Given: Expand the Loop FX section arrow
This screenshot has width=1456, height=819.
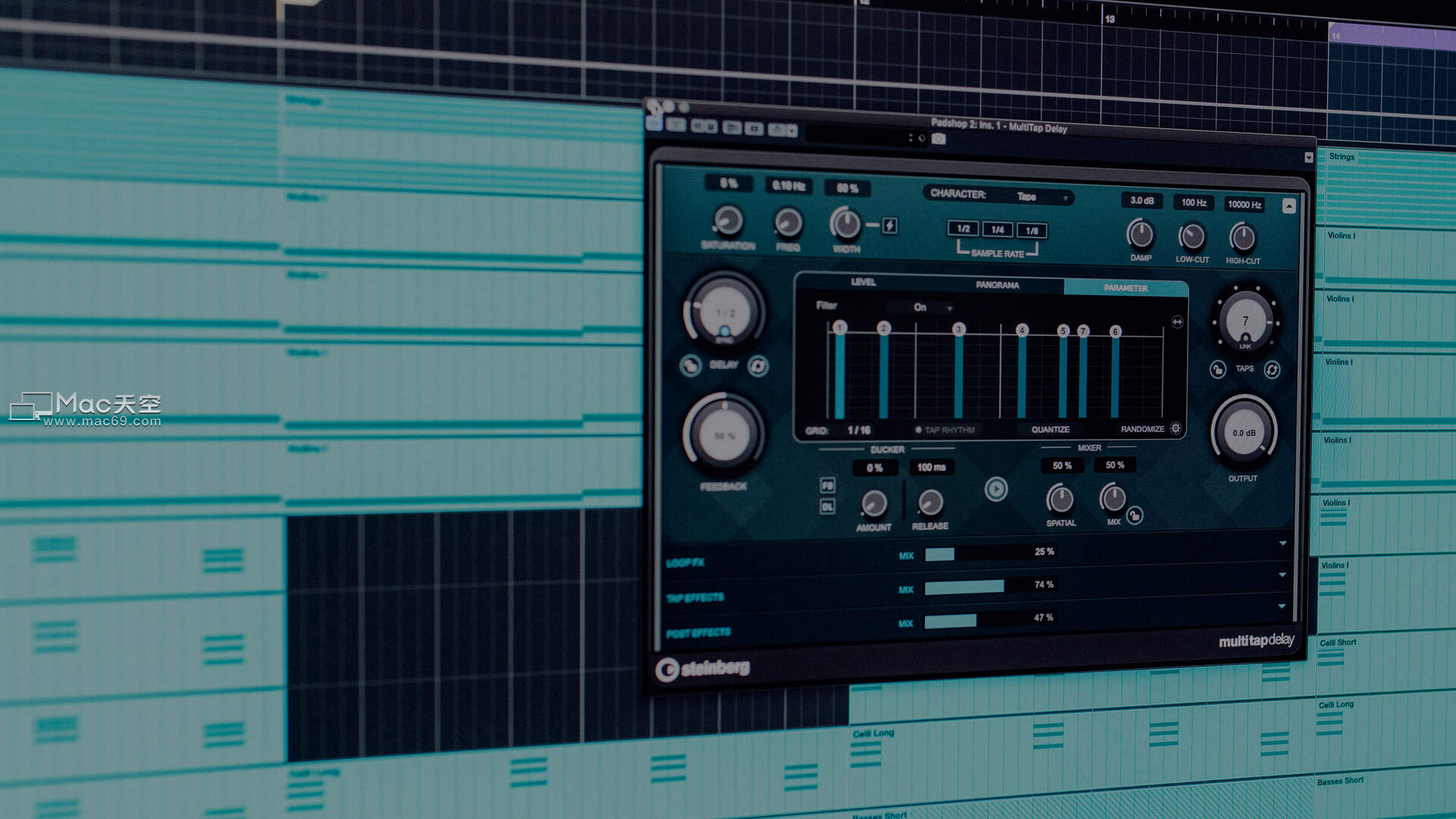Looking at the screenshot, I should pyautogui.click(x=1282, y=543).
